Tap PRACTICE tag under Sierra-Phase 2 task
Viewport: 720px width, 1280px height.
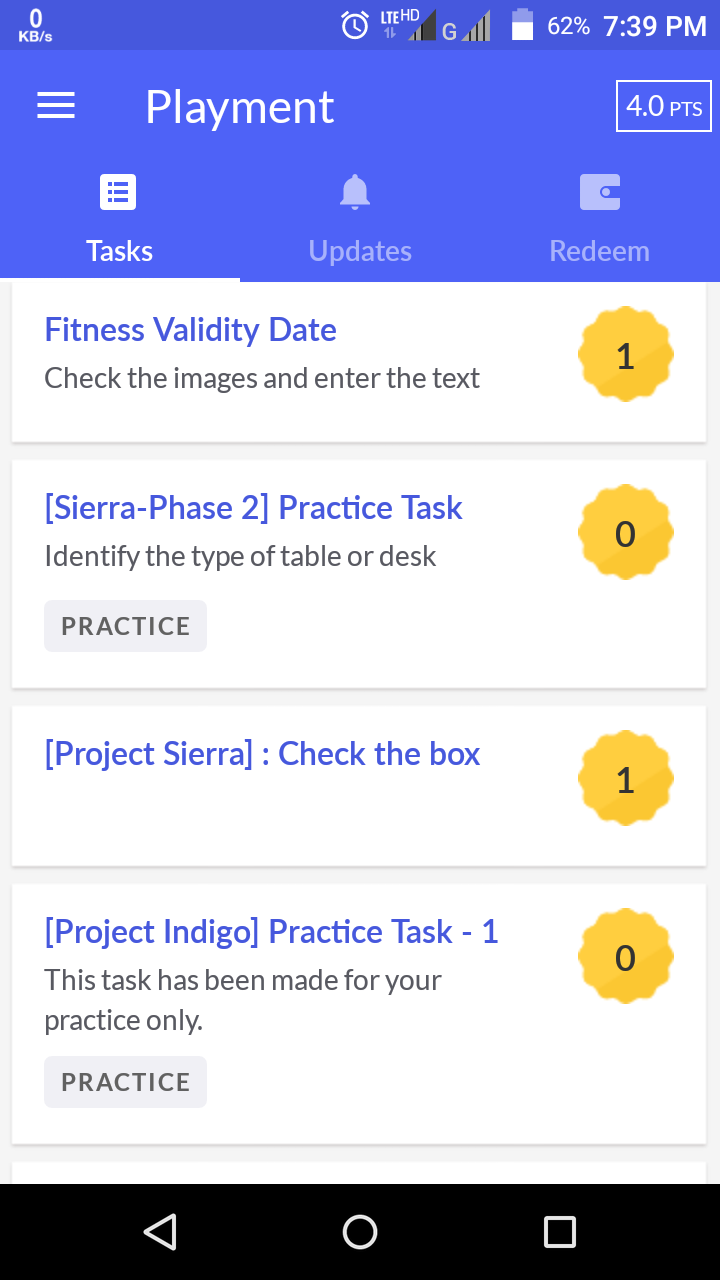click(x=125, y=626)
